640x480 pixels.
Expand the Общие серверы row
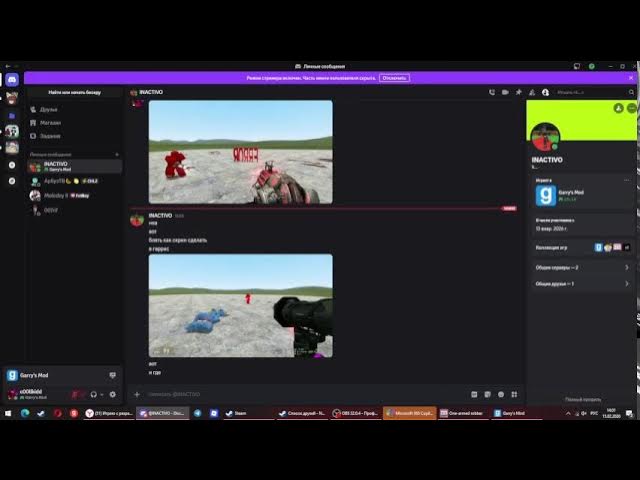(x=582, y=268)
